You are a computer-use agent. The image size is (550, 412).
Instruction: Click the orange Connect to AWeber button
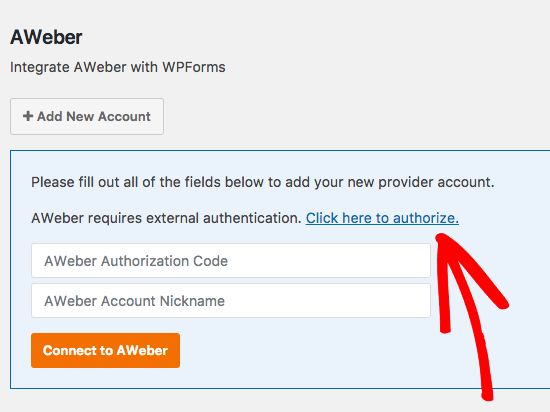point(106,350)
